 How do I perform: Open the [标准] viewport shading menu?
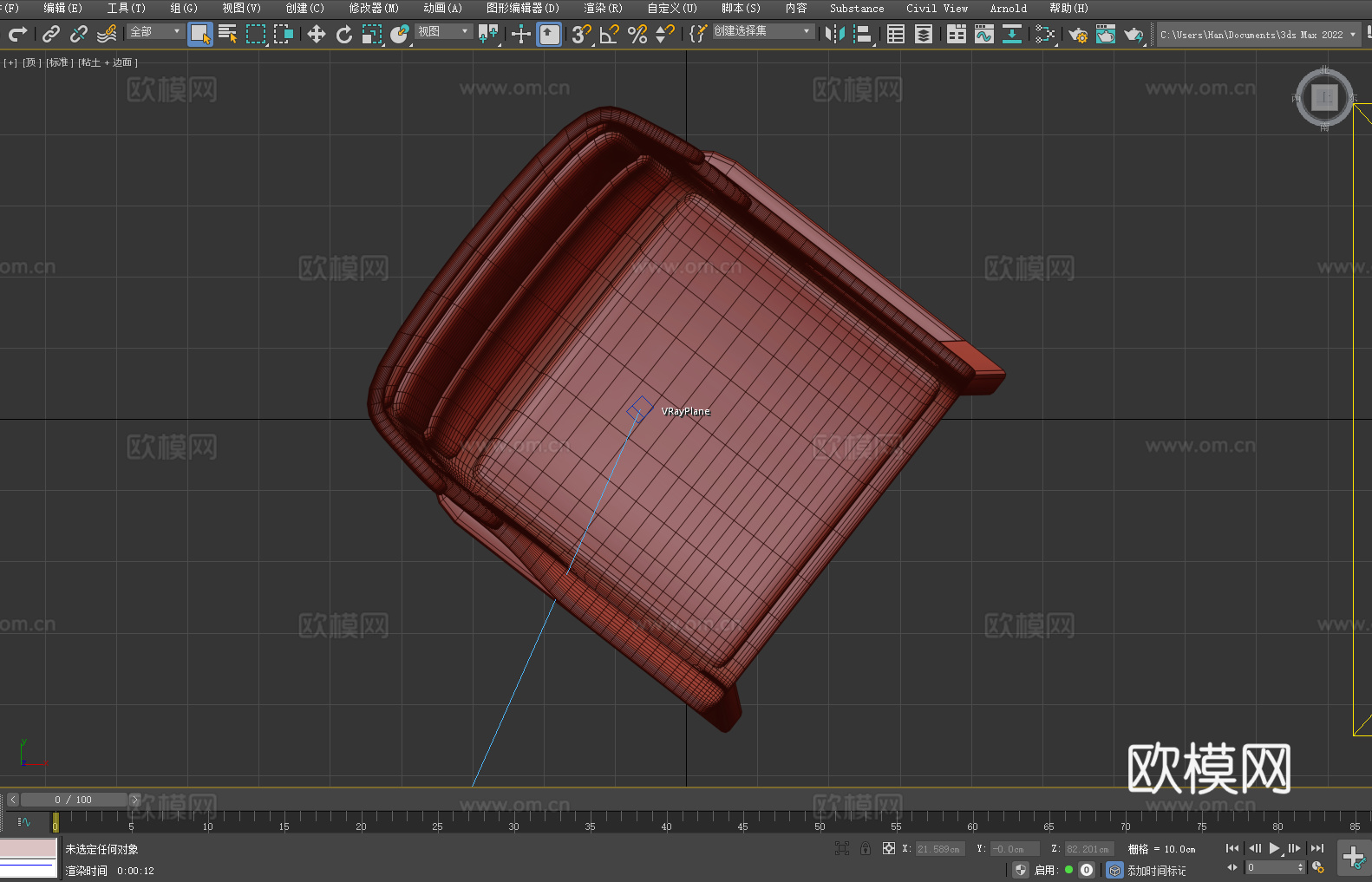pos(60,62)
